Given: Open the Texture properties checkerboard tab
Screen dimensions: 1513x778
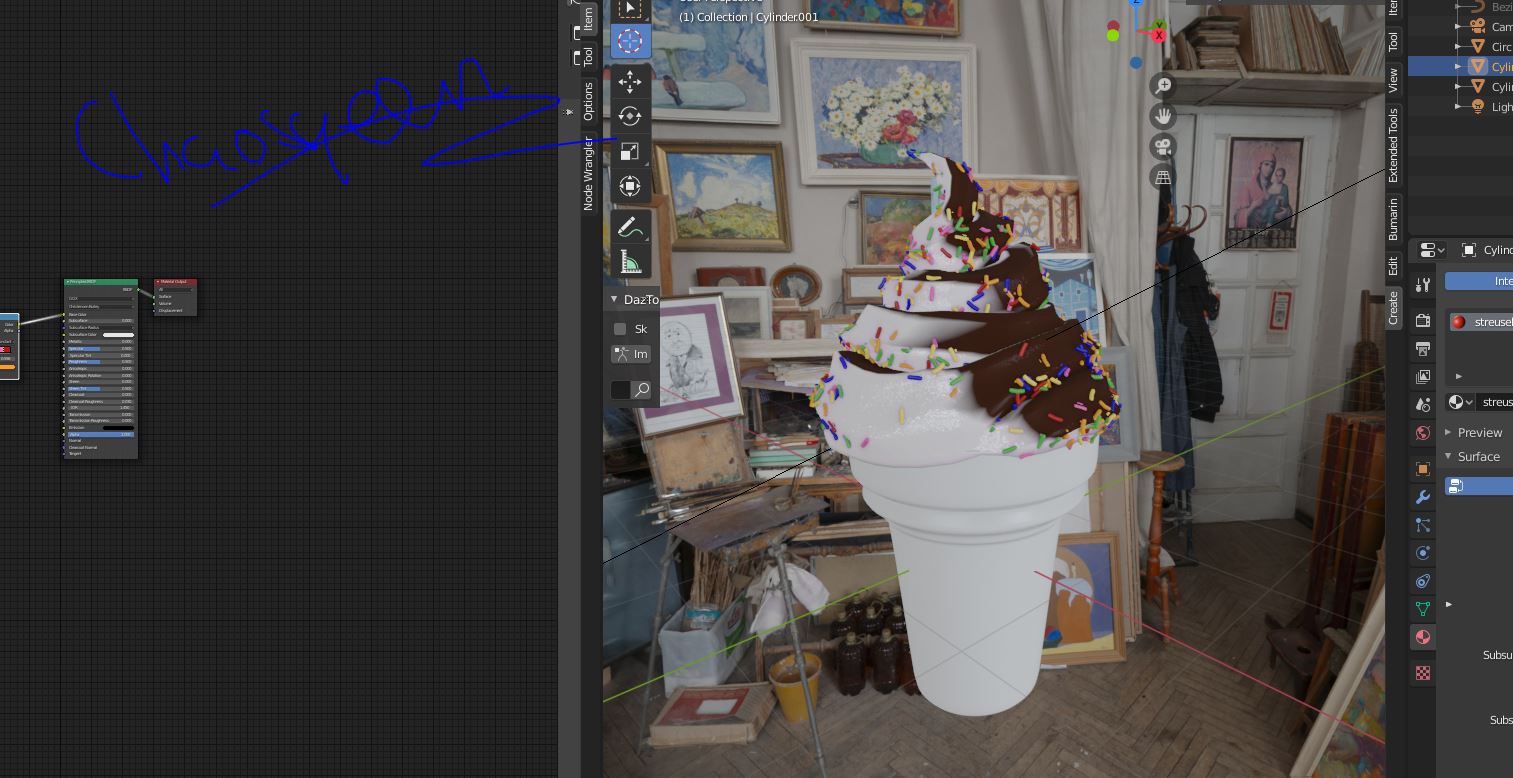Looking at the screenshot, I should 1423,673.
